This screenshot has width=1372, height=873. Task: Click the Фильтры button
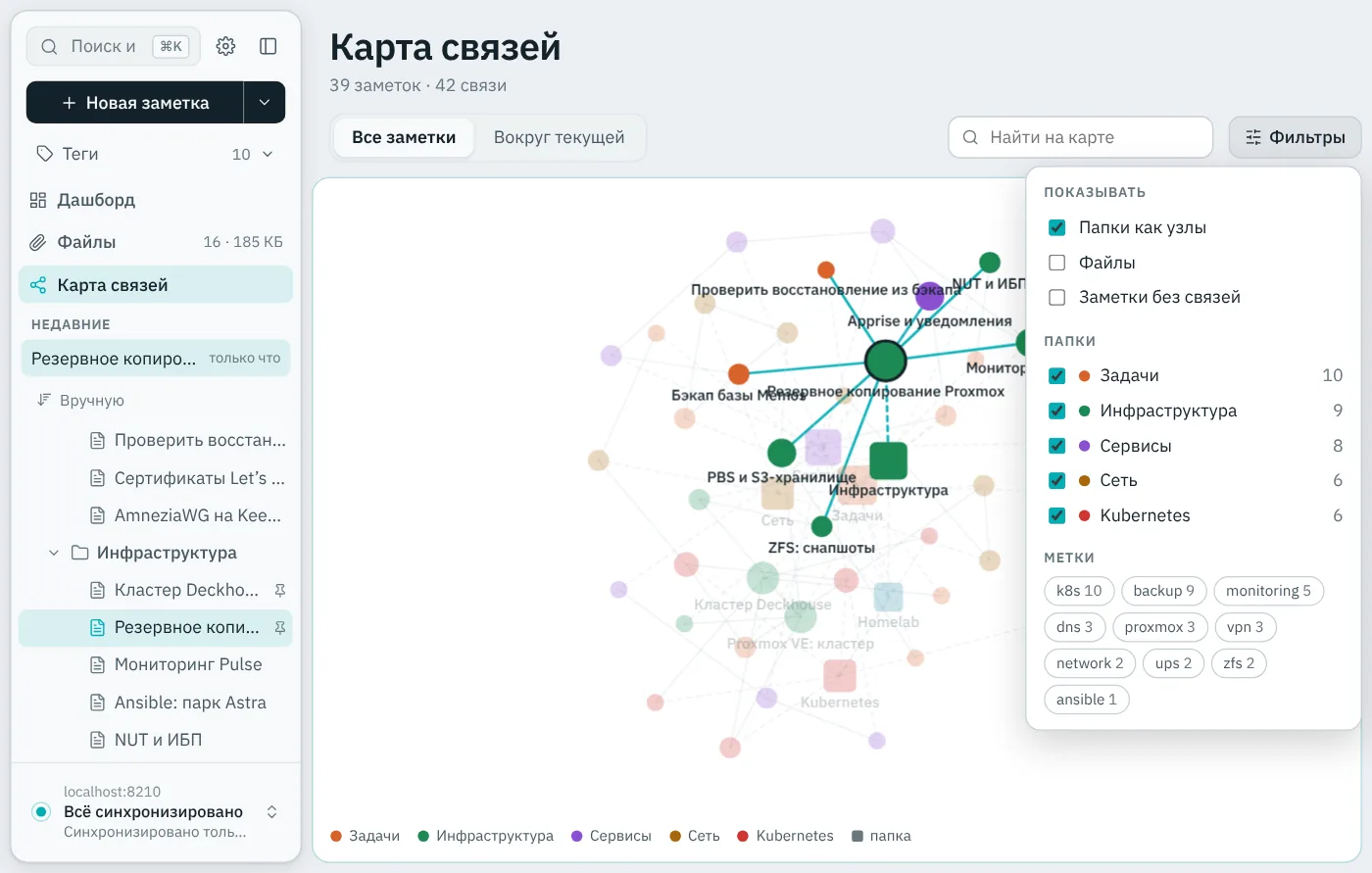click(1295, 137)
